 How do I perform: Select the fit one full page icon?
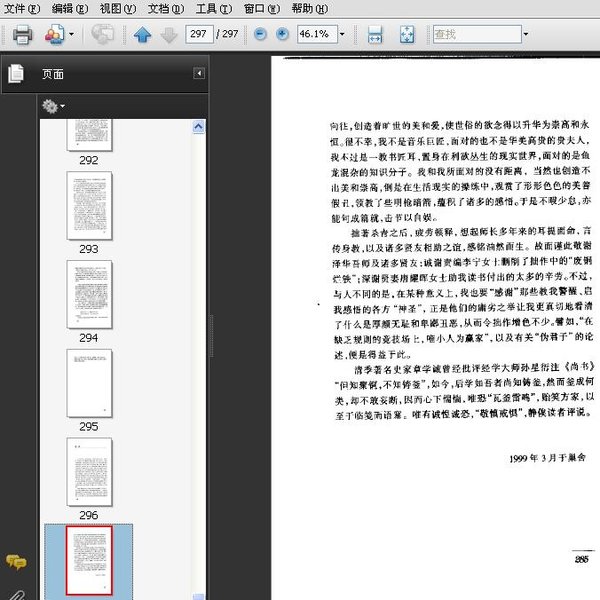tap(407, 35)
